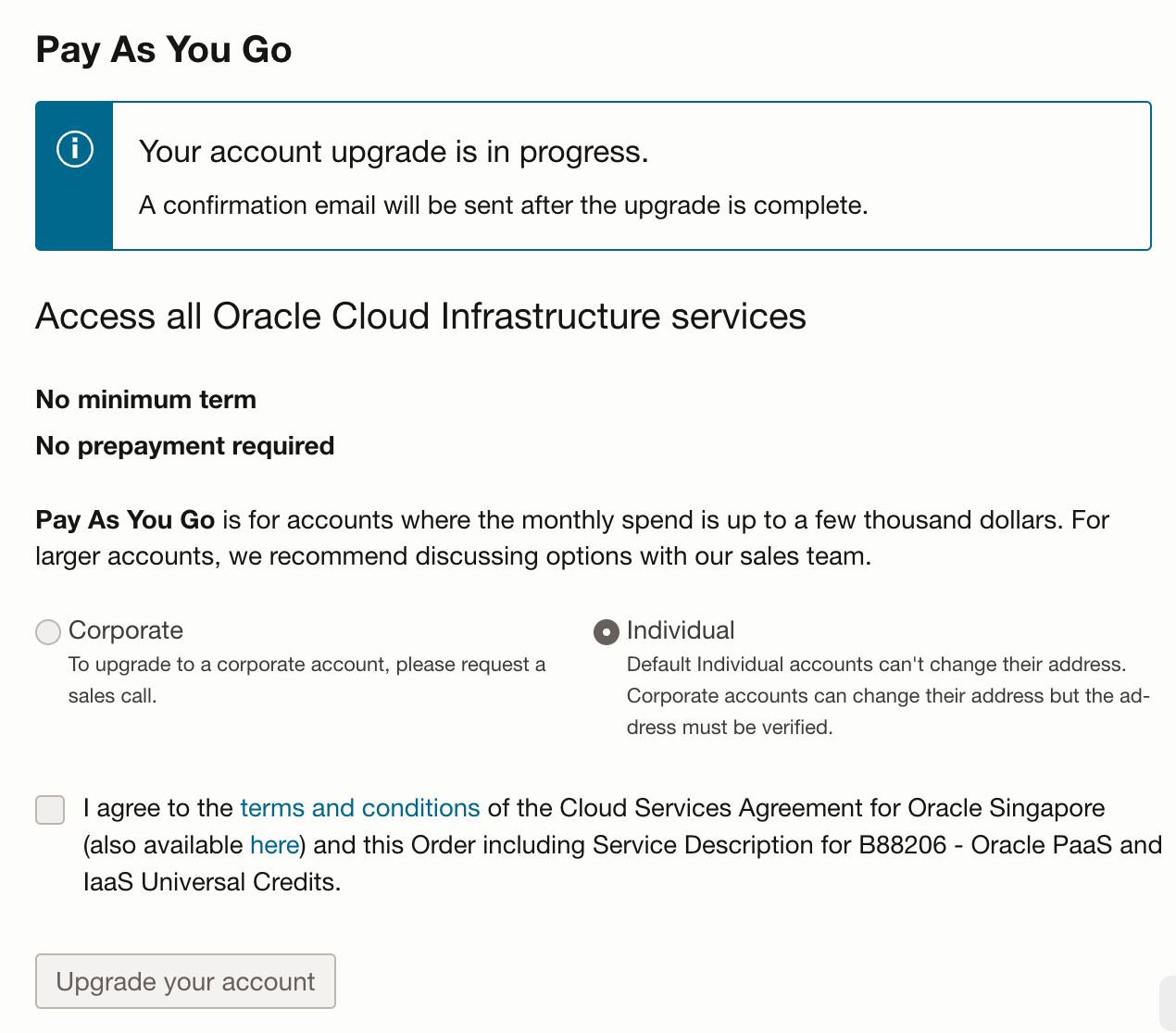The width and height of the screenshot is (1176, 1033).
Task: Click the "No minimum term" text
Action: point(145,400)
